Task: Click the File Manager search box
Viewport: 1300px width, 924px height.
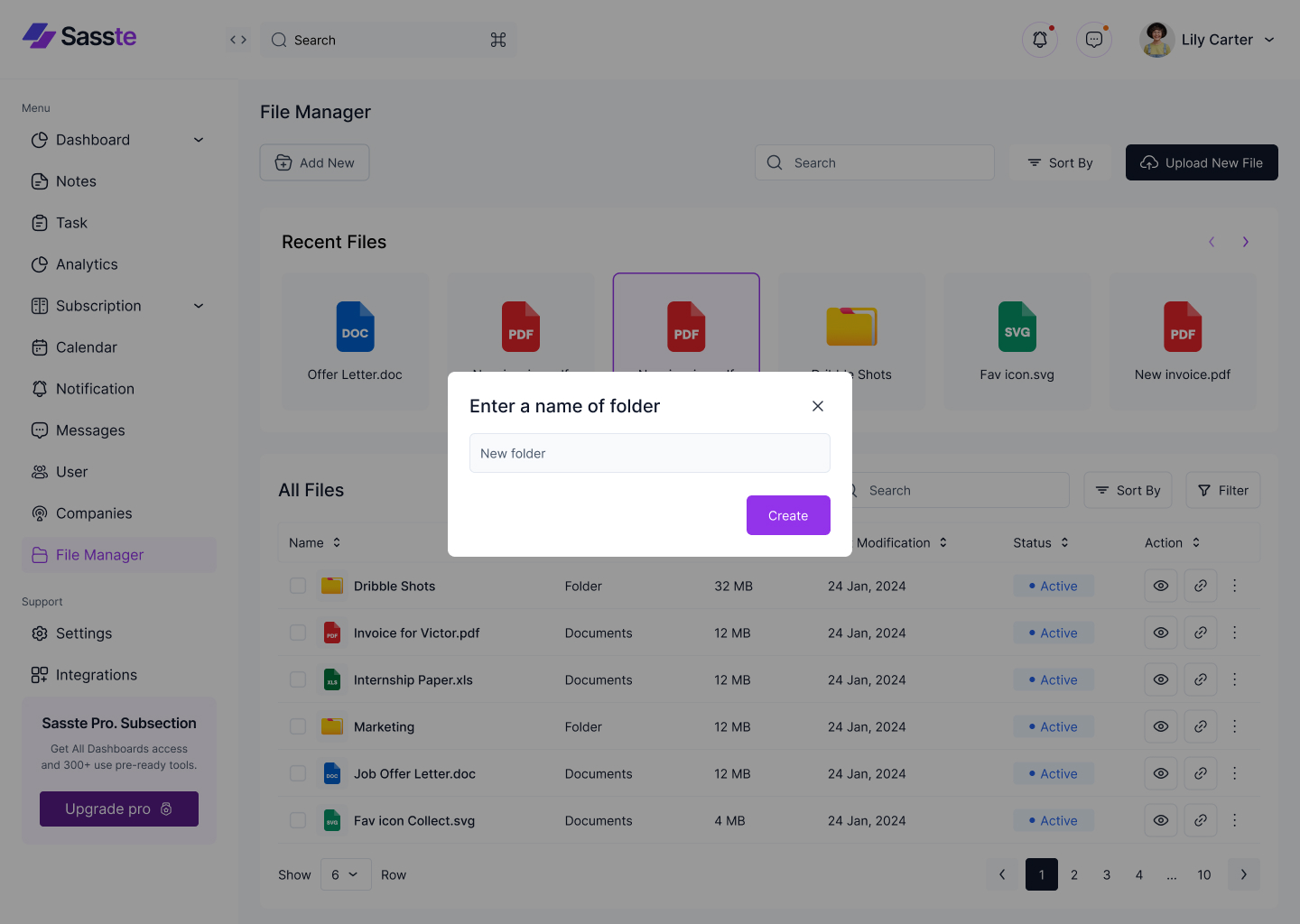Action: [875, 162]
